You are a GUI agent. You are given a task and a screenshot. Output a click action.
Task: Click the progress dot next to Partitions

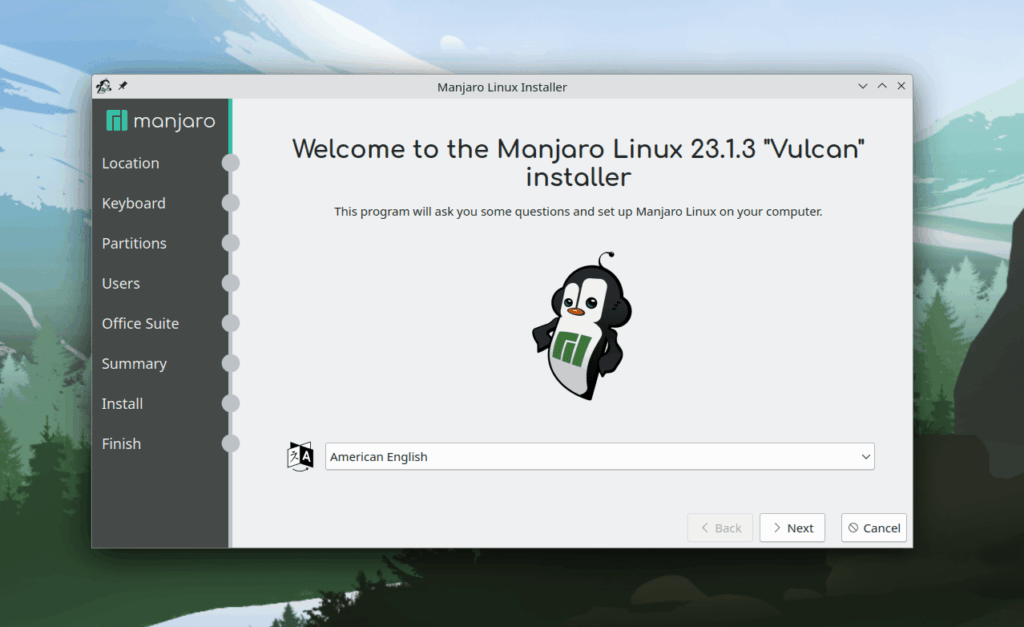coord(231,243)
